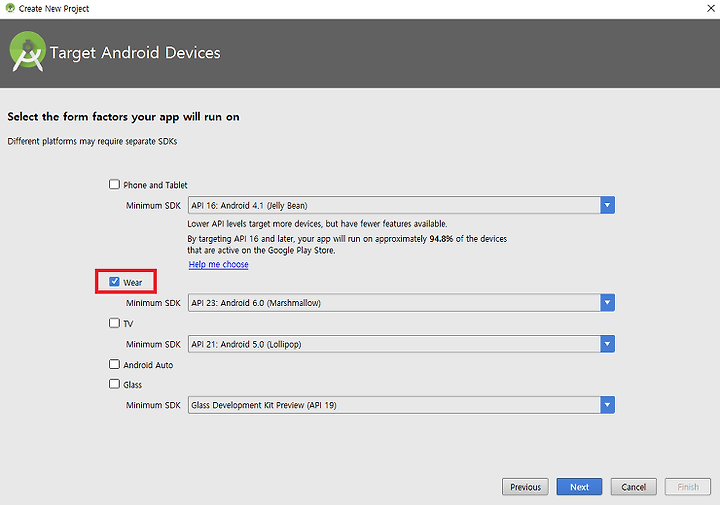Select the API 23 Marshmallow combo box

(x=401, y=303)
